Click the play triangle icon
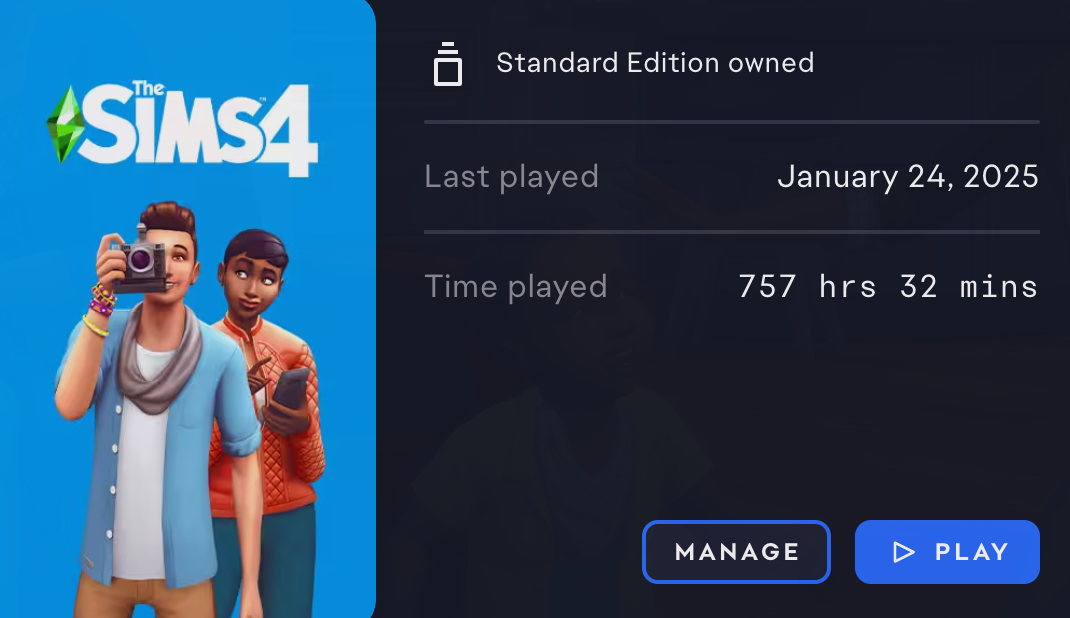 pos(903,552)
